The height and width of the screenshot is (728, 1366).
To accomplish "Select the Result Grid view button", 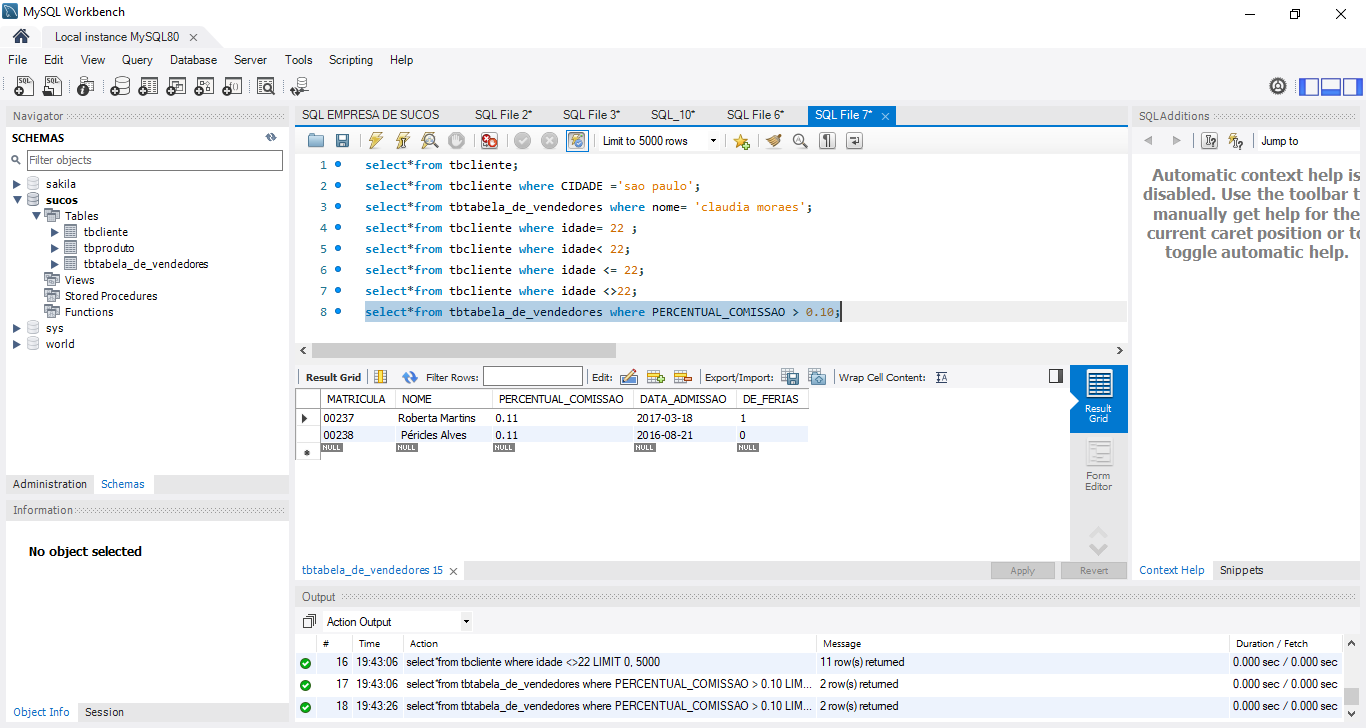I will pos(1098,398).
